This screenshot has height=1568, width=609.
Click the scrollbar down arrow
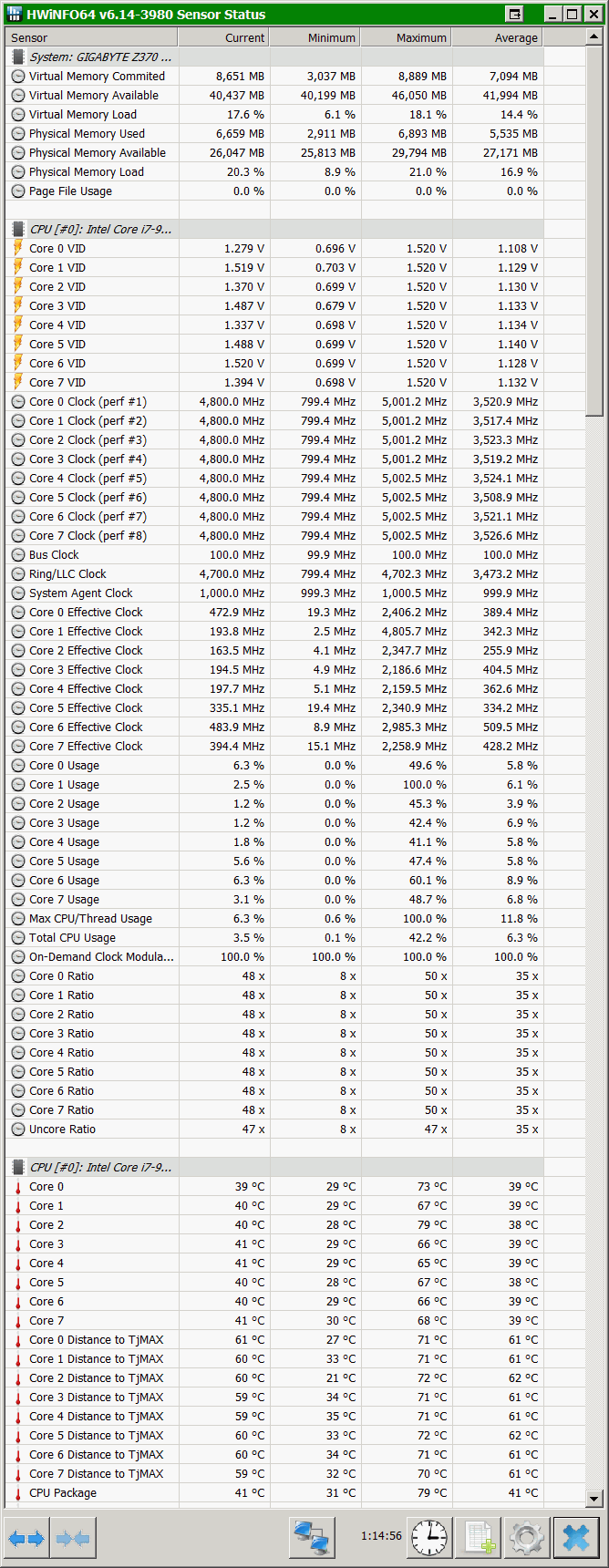pos(594,1498)
